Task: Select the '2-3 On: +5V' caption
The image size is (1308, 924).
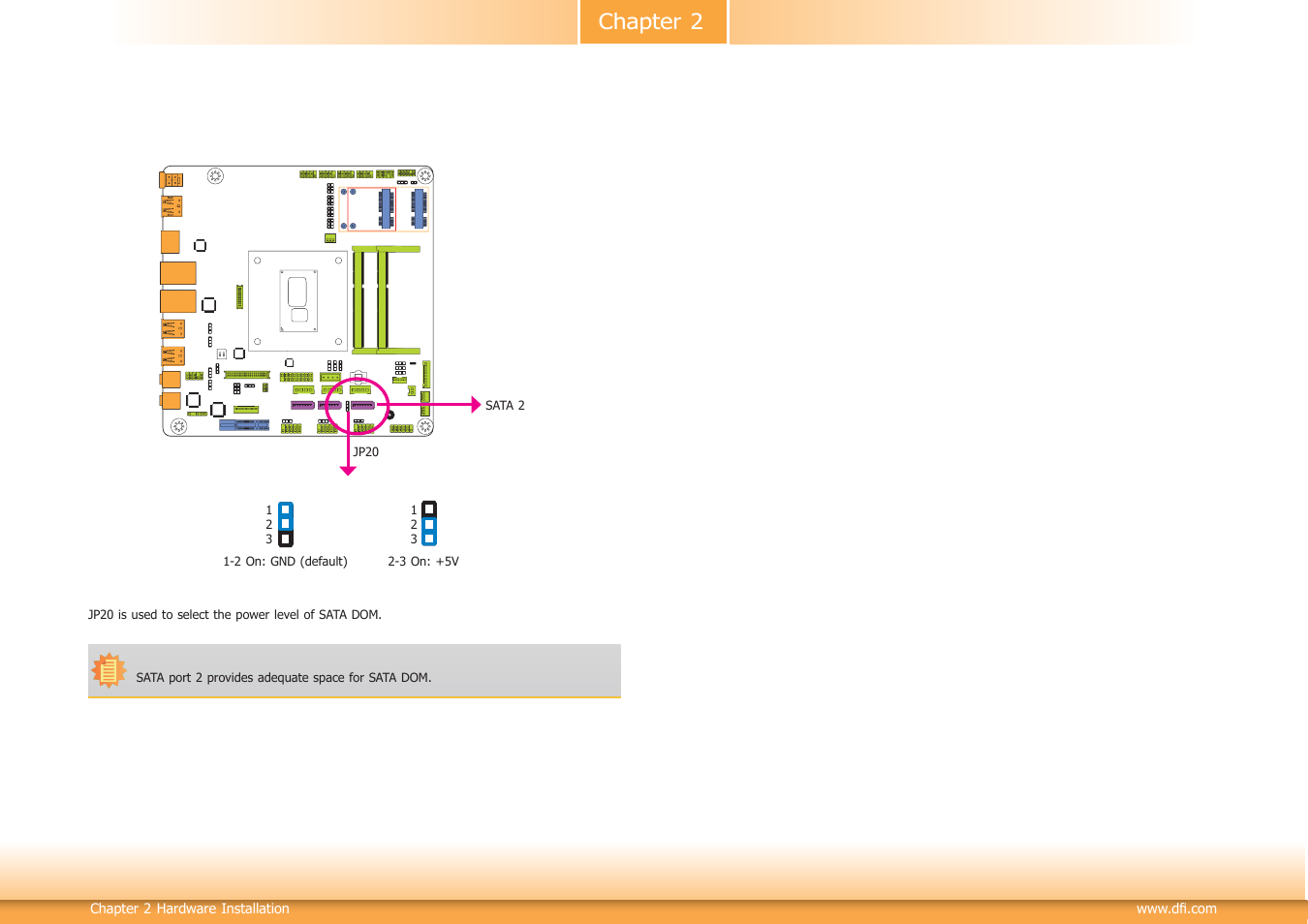Action: (x=423, y=562)
